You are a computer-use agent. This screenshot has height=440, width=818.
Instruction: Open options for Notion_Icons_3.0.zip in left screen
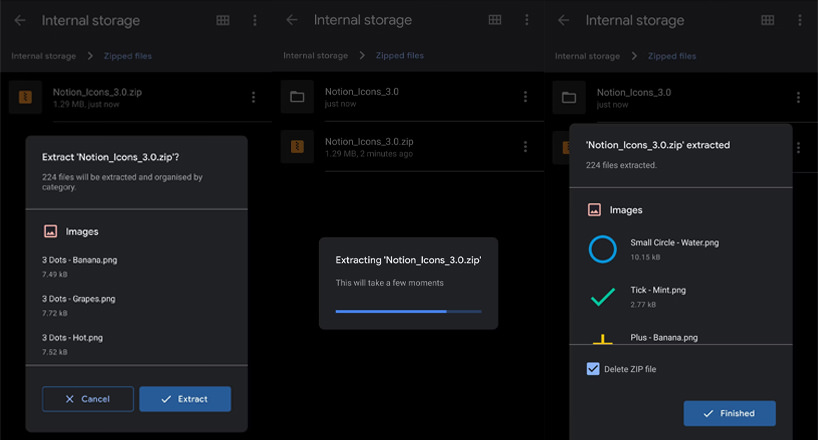pyautogui.click(x=253, y=97)
